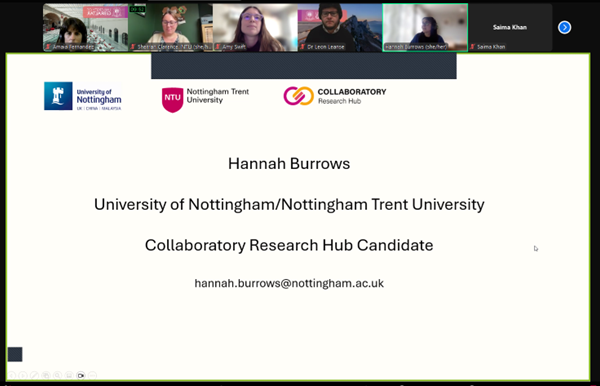Click the 'Hannah Burrows' title text
The height and width of the screenshot is (386, 600).
[289, 164]
